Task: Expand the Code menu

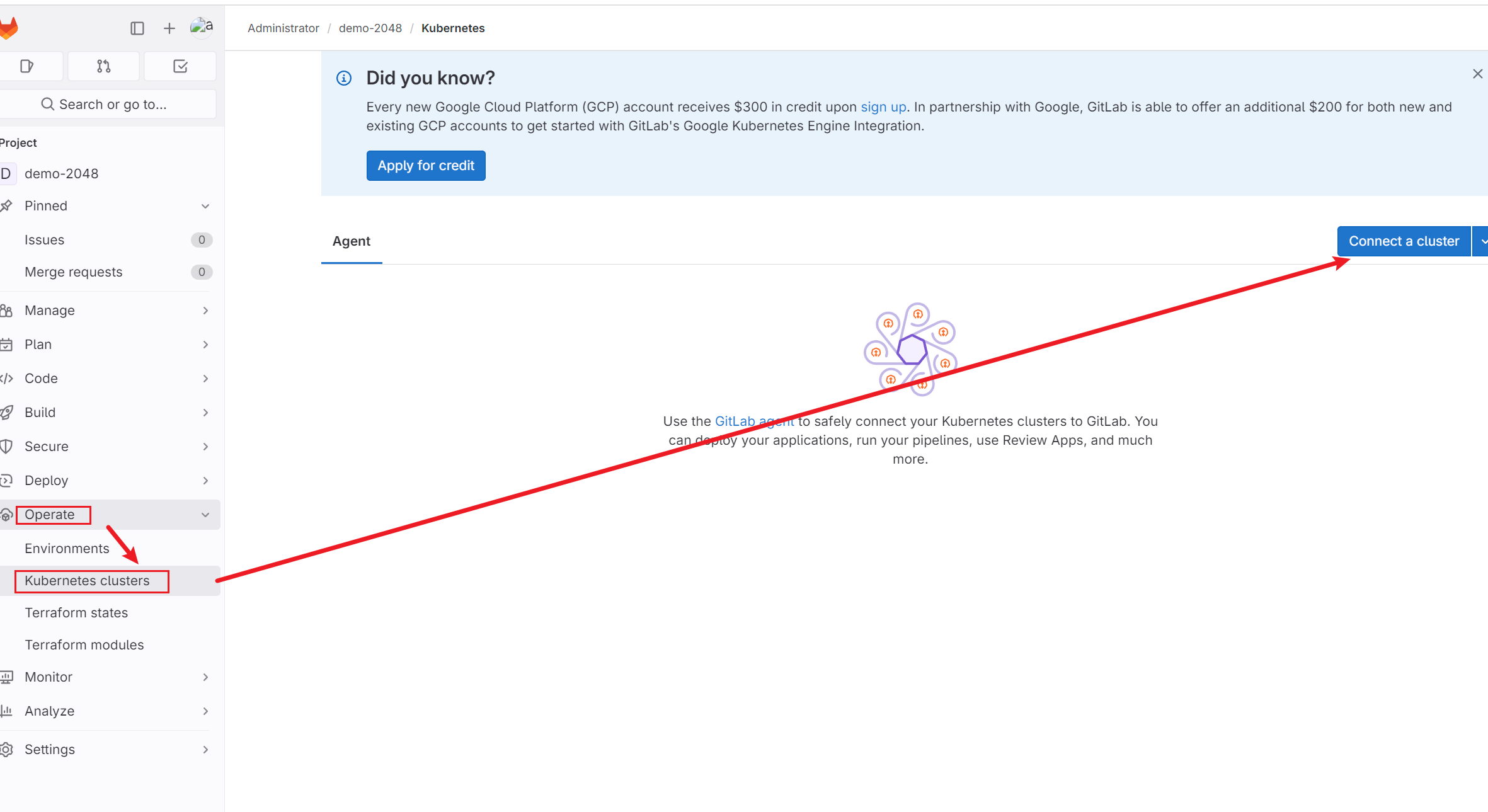Action: coord(110,378)
